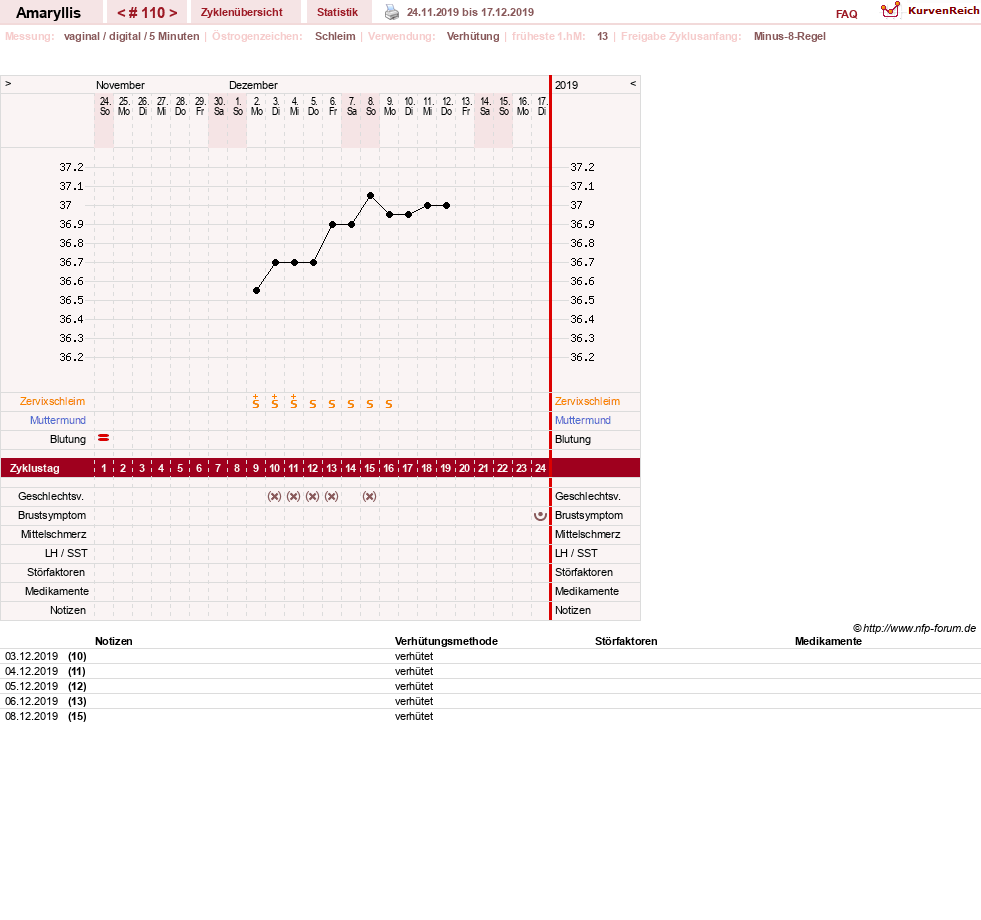Click the notes row dated 04.12.2019
The image size is (981, 920).
click(490, 672)
